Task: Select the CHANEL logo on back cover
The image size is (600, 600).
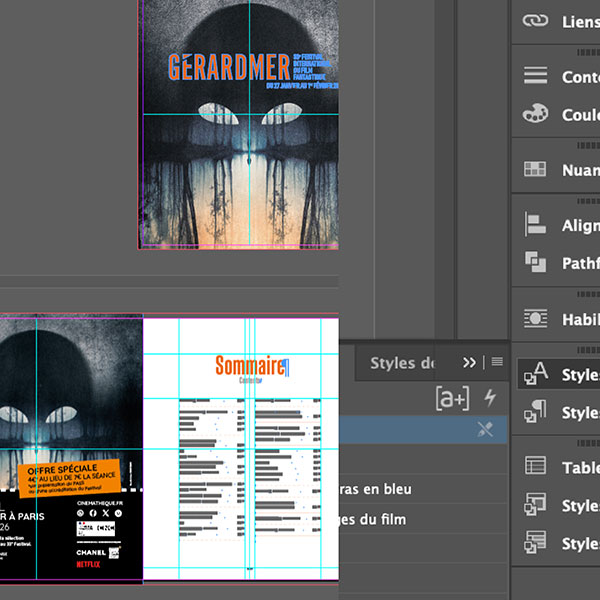Action: point(91,553)
